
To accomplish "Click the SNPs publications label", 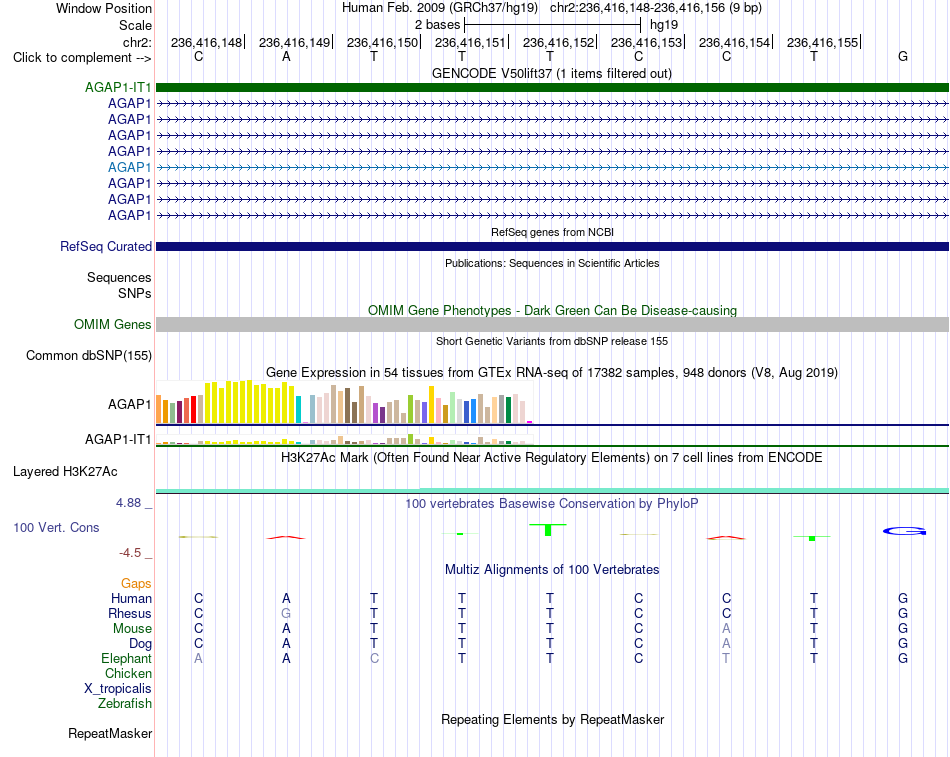I will 135,293.
